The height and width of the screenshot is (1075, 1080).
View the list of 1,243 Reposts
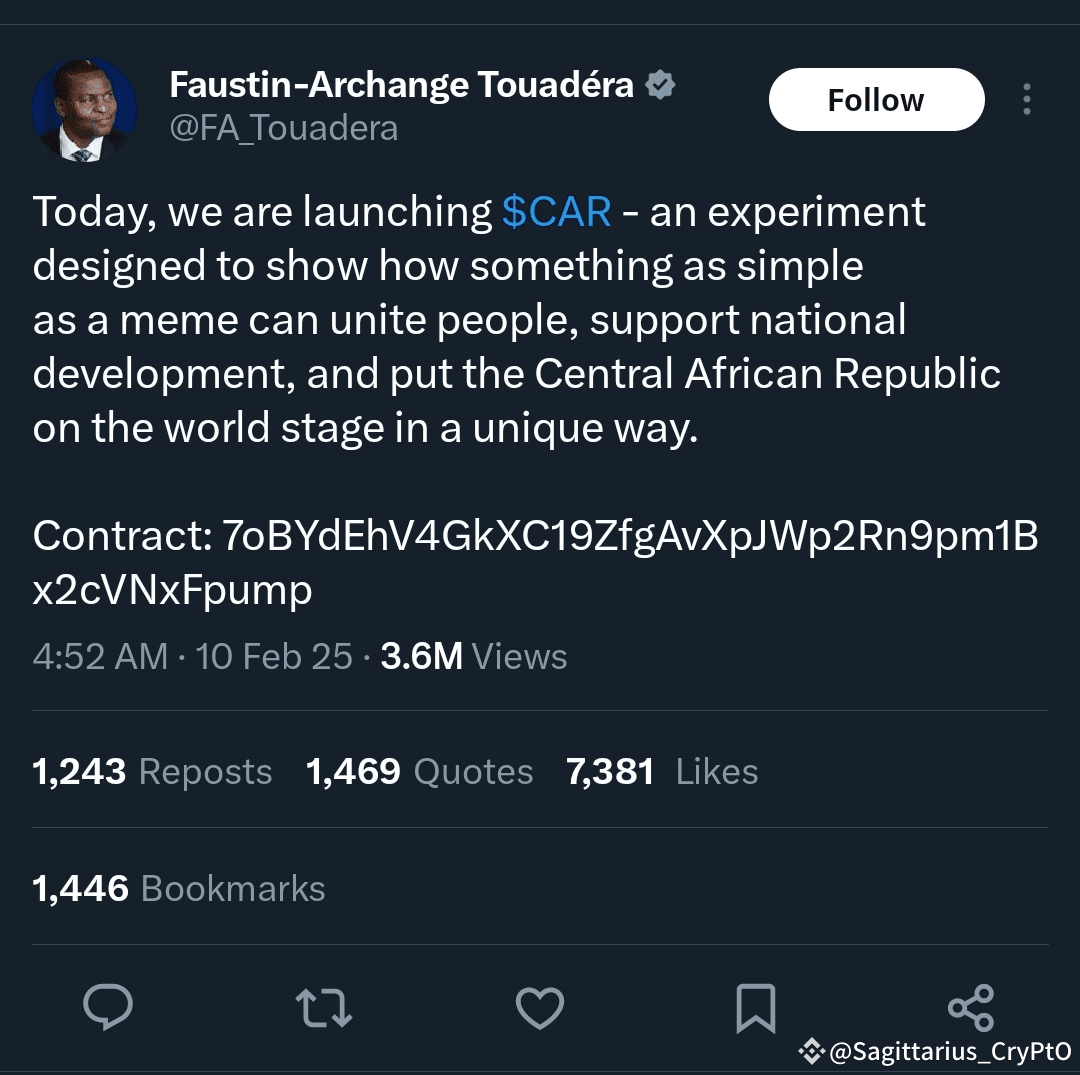pyautogui.click(x=152, y=771)
